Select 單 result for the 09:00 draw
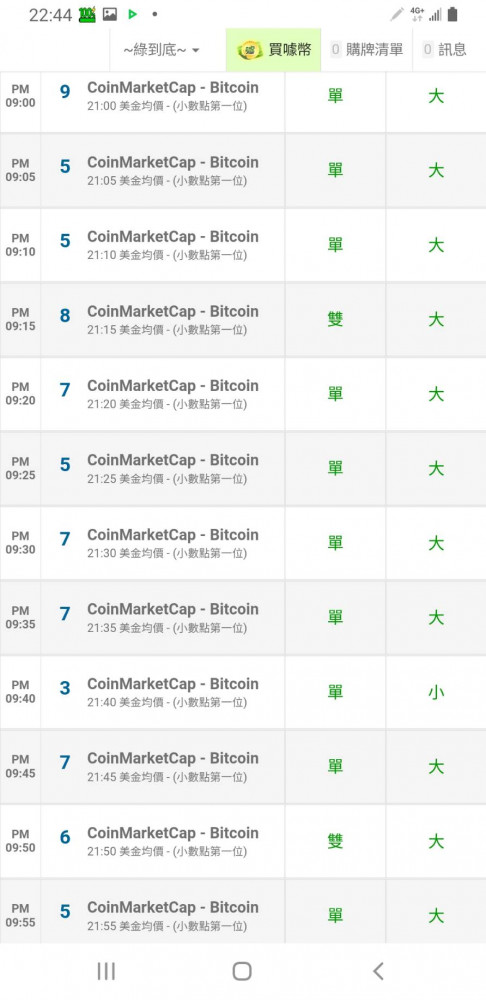This screenshot has width=486, height=1000. point(335,96)
